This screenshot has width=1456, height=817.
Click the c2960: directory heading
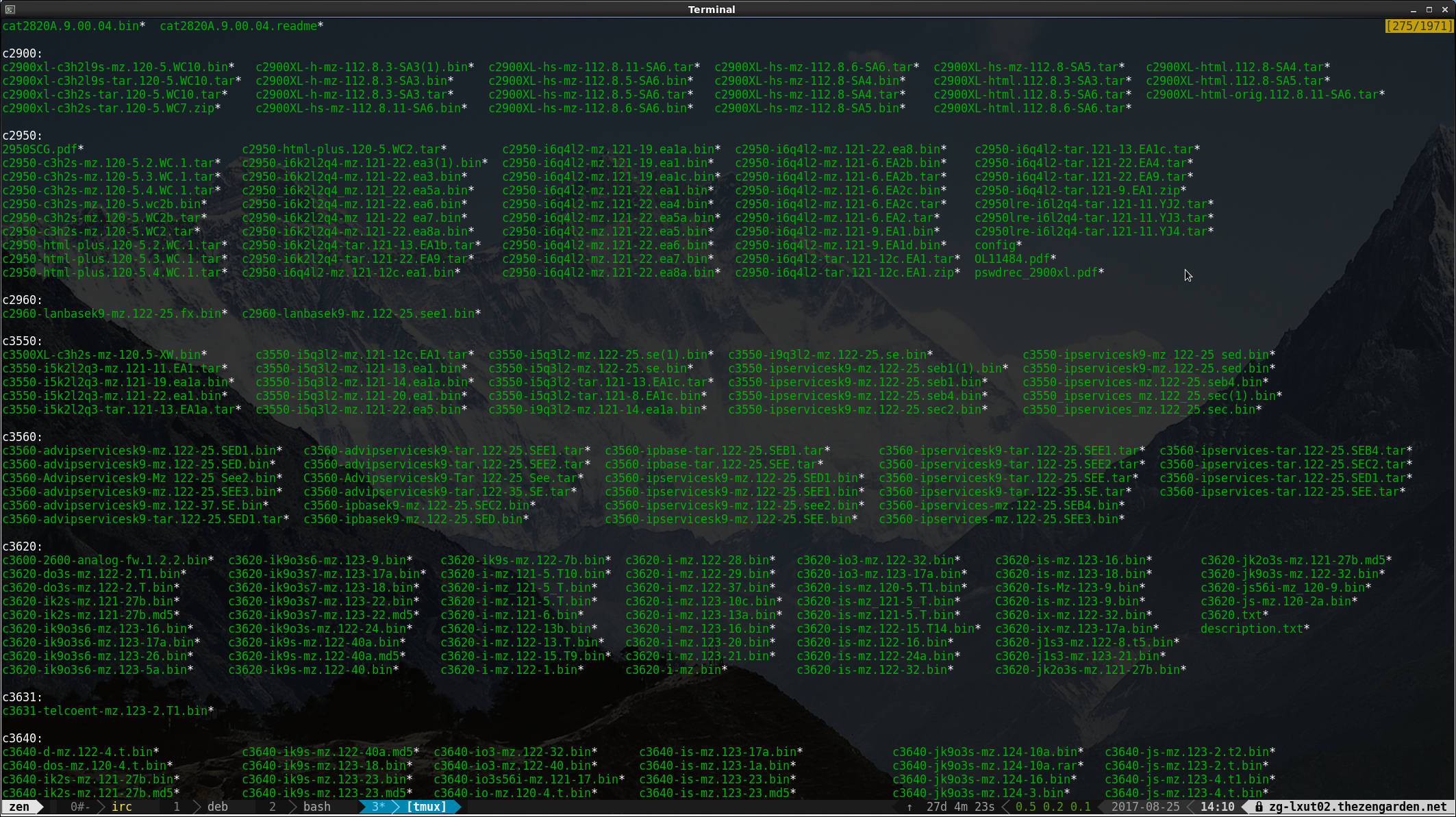(23, 300)
